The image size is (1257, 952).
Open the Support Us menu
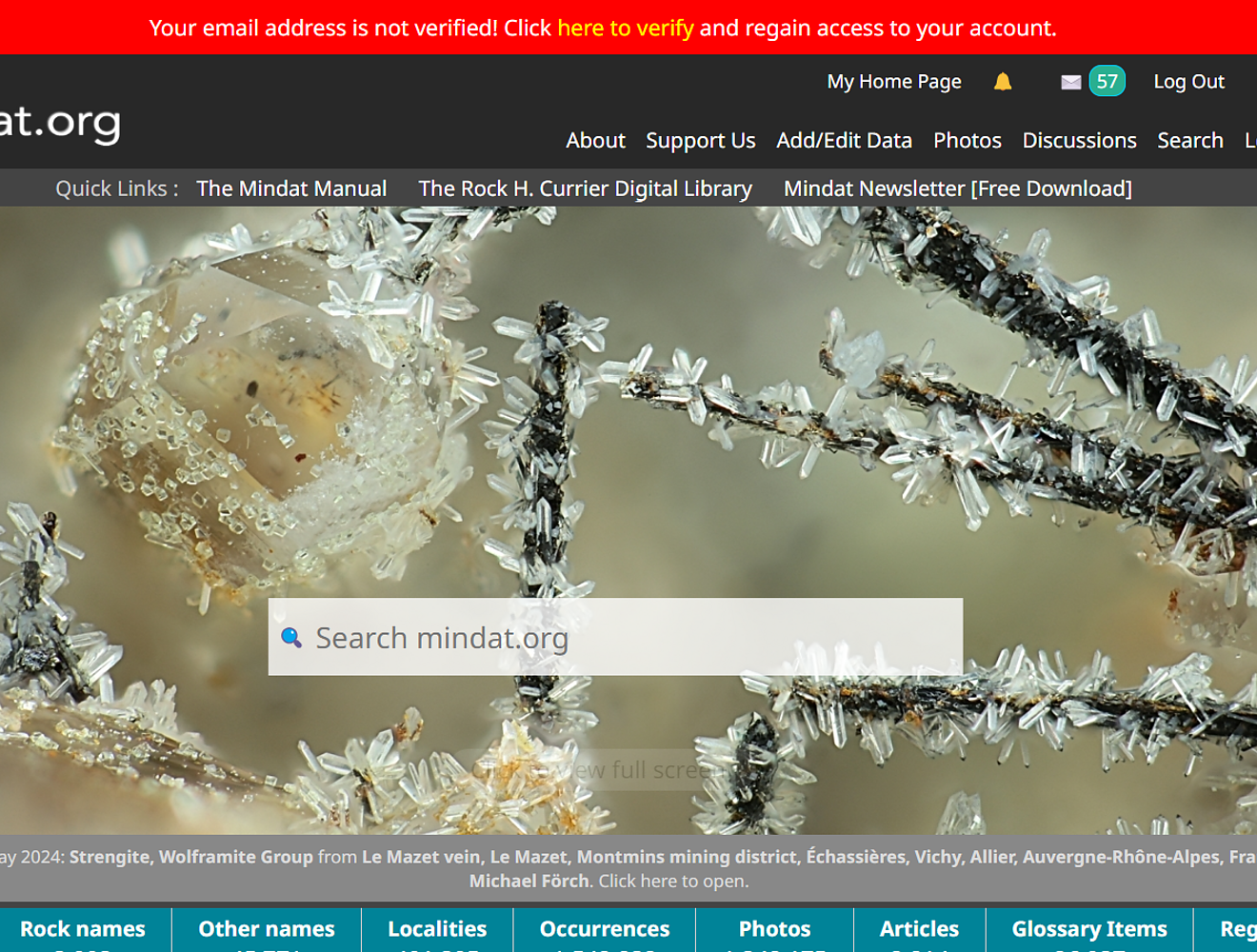click(x=700, y=141)
